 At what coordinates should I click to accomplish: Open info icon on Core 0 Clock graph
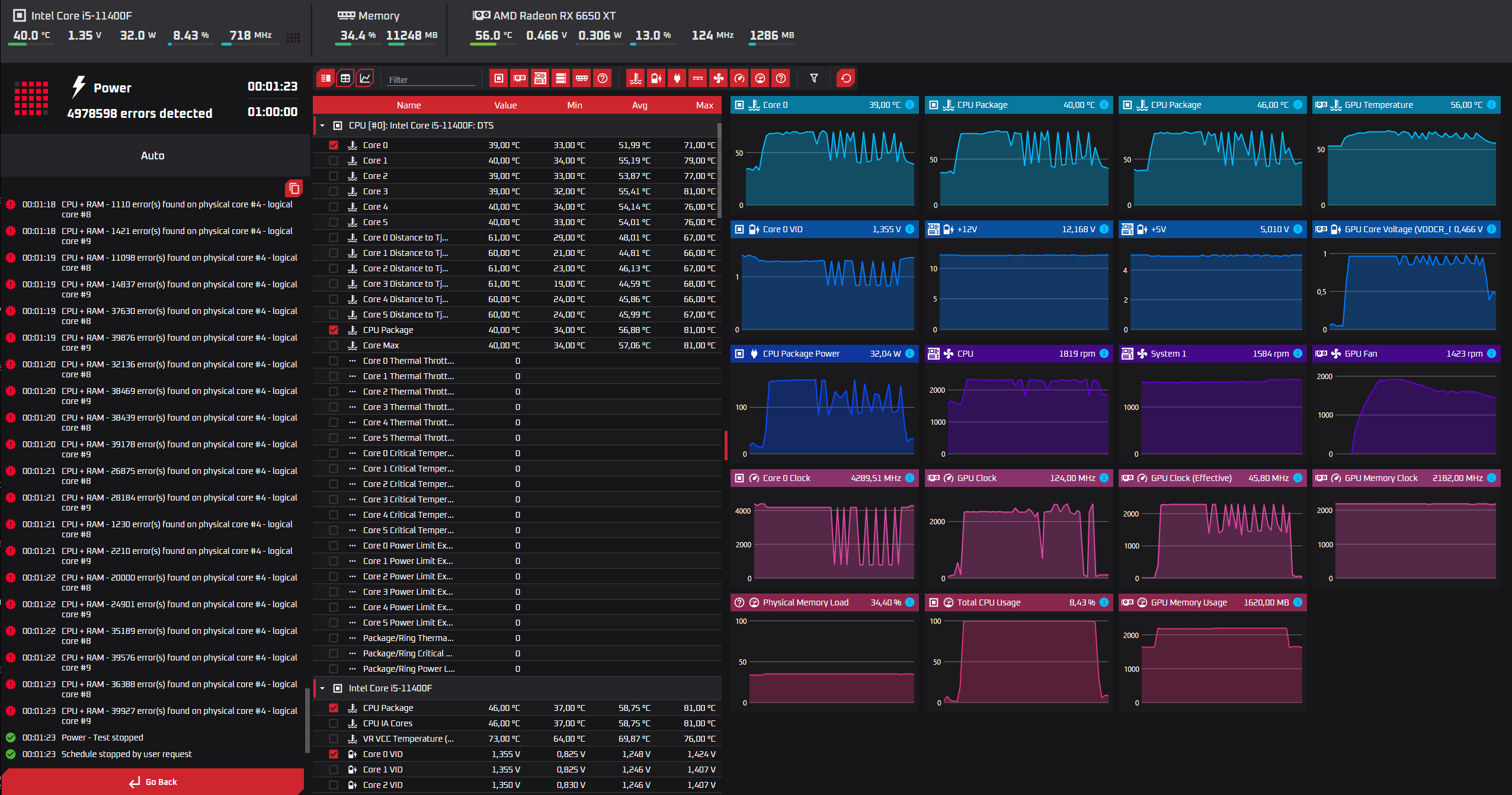pos(909,478)
